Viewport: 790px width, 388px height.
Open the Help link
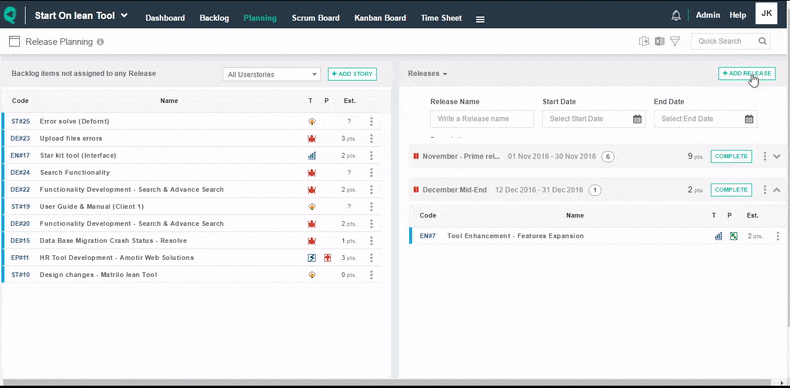coord(738,15)
